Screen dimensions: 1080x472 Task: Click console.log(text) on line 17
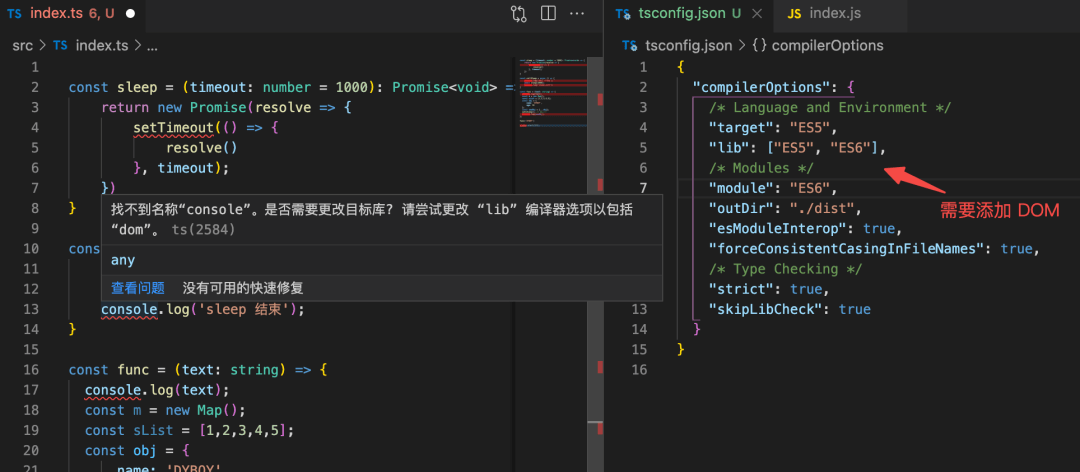(157, 391)
